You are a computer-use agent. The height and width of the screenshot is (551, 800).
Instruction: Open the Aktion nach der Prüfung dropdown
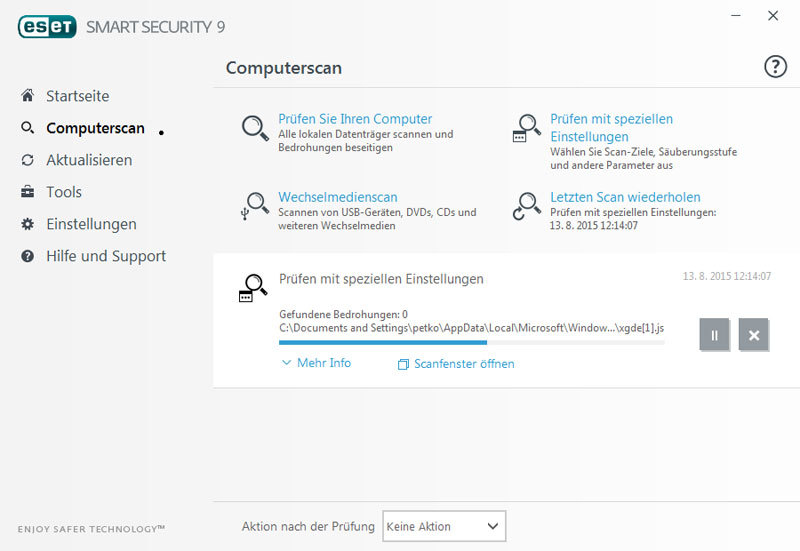[444, 526]
